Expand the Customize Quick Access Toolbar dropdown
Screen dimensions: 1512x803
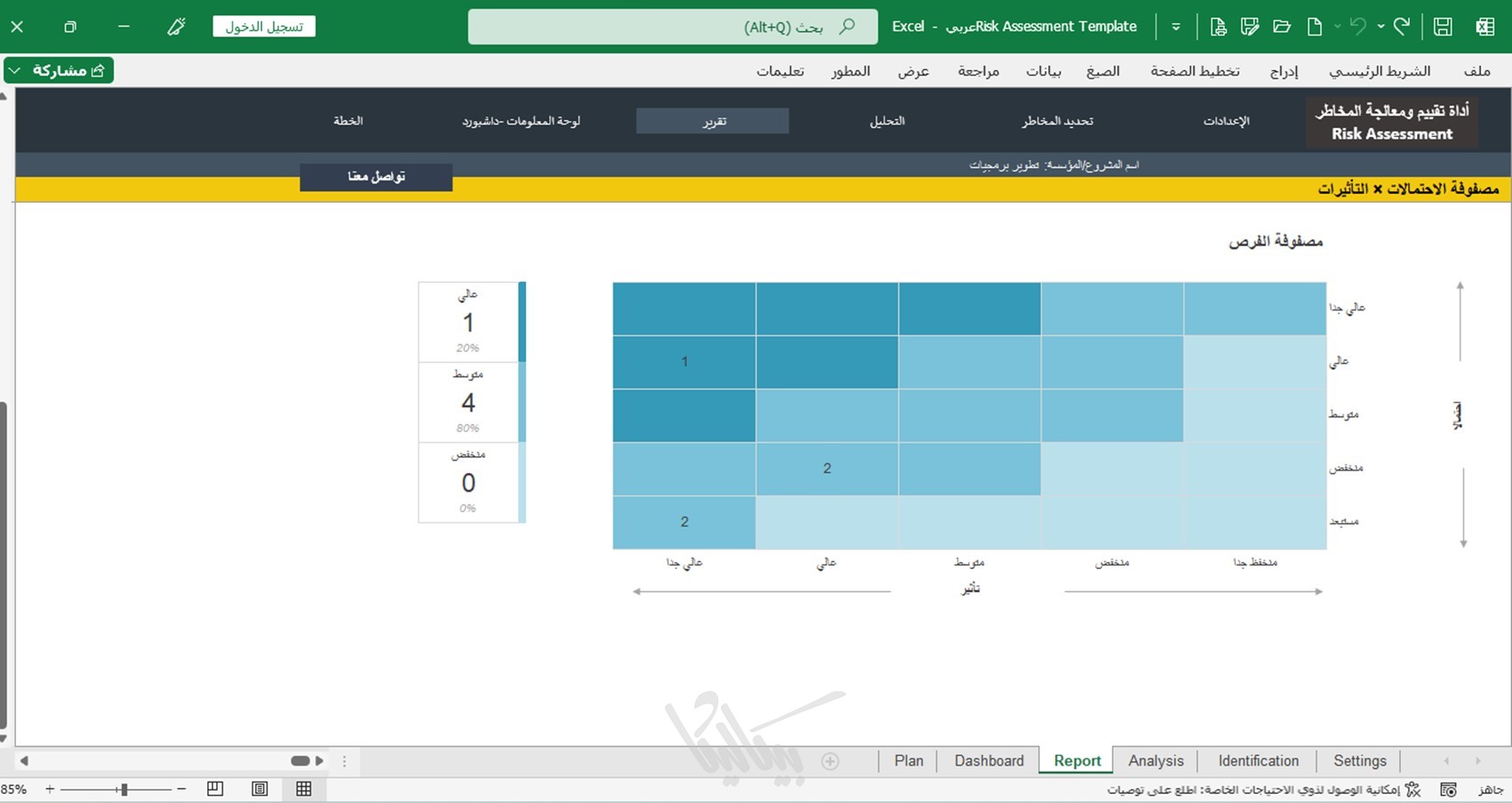pos(1176,27)
